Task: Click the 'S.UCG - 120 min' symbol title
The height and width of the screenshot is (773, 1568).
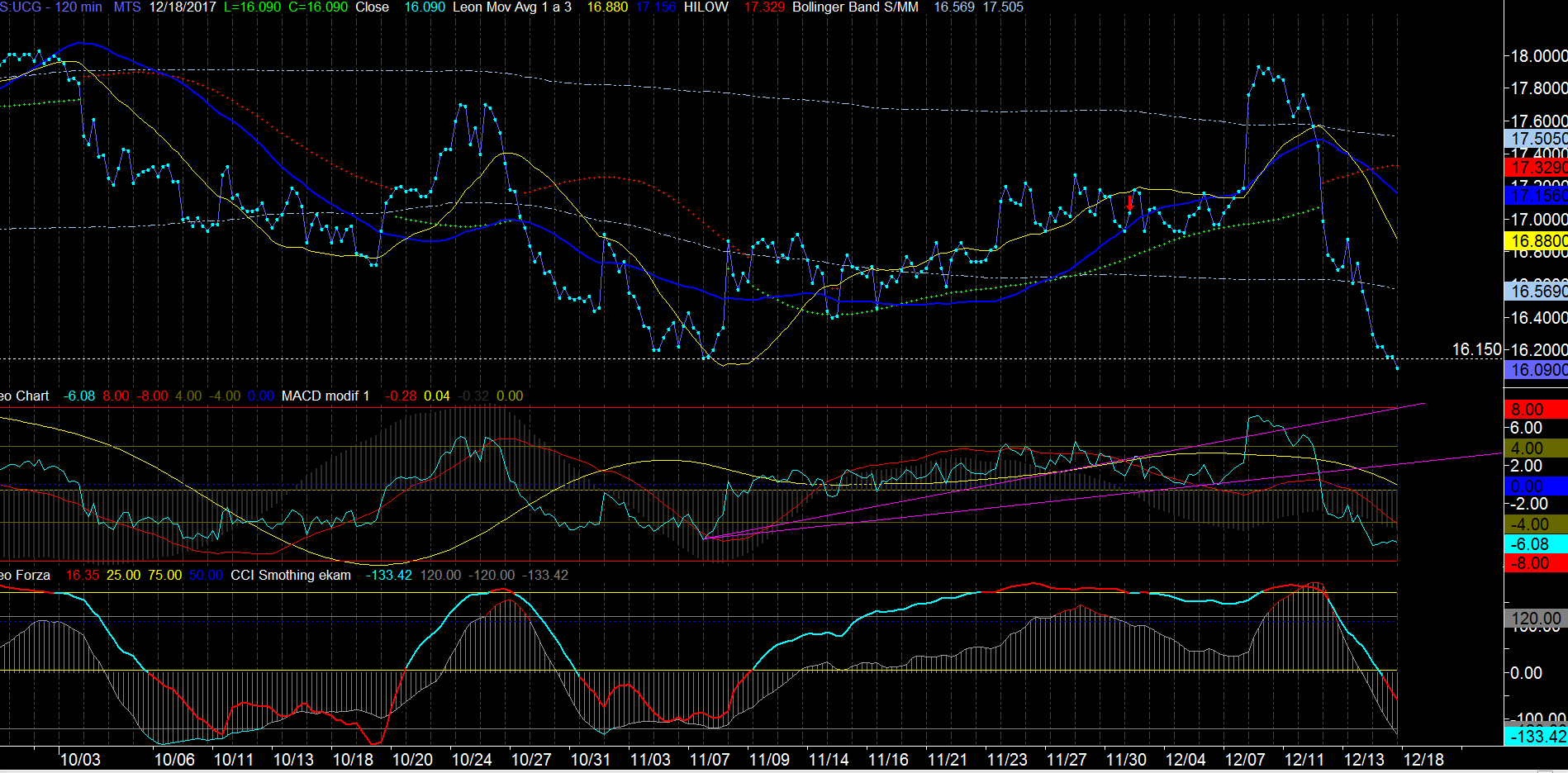Action: [x=51, y=7]
